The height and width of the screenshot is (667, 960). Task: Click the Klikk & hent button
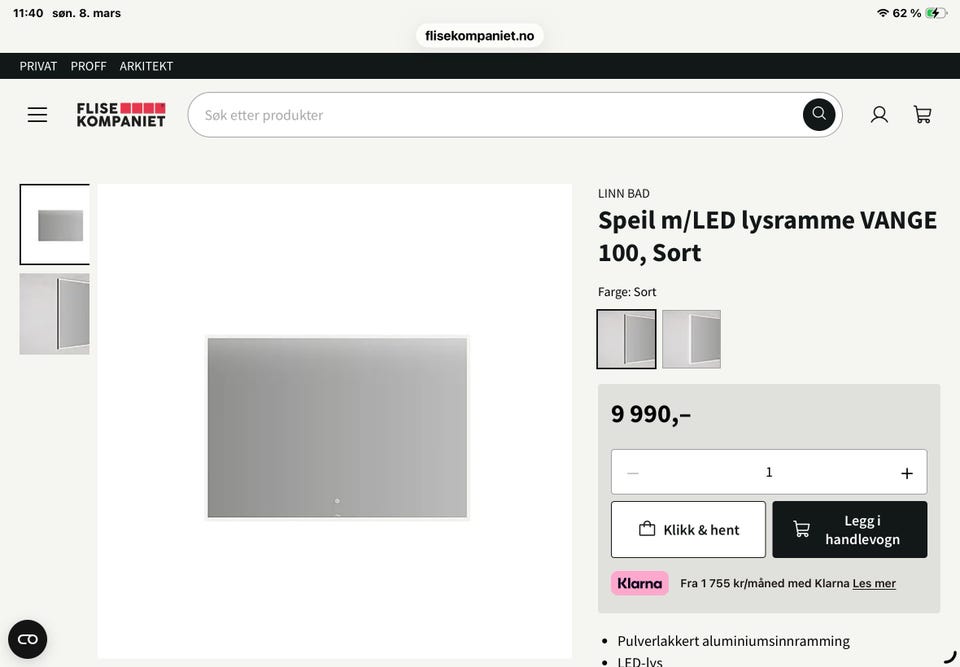pyautogui.click(x=688, y=530)
